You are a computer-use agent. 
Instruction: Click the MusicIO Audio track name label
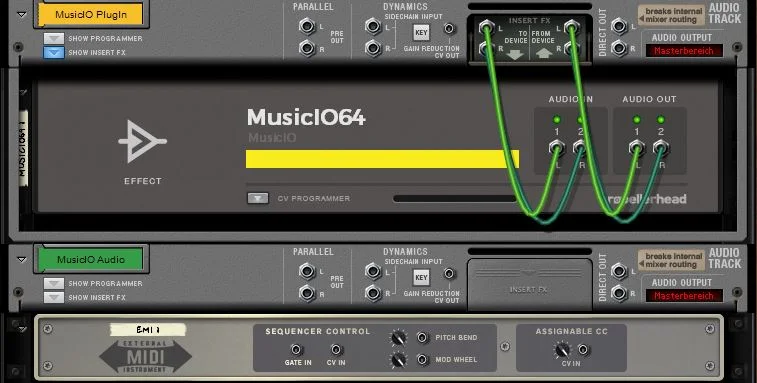tap(91, 259)
